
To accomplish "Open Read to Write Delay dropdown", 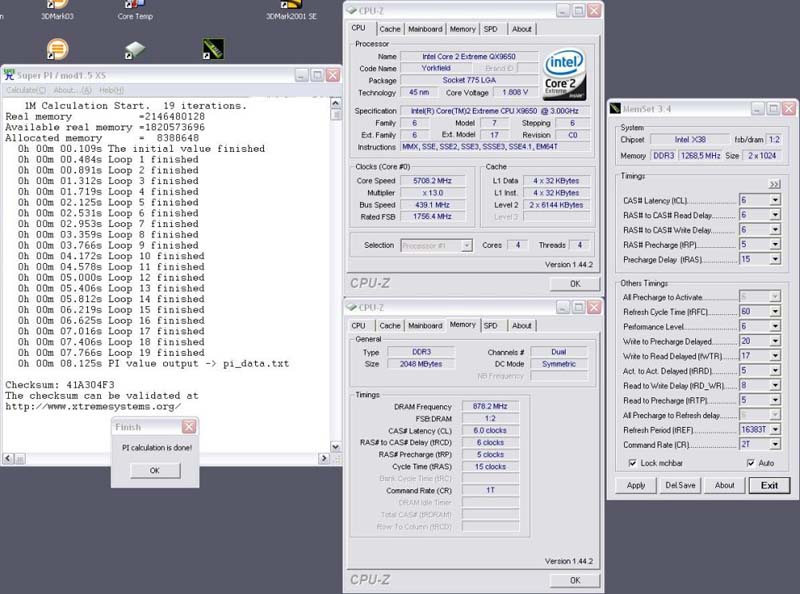I will tap(775, 385).
